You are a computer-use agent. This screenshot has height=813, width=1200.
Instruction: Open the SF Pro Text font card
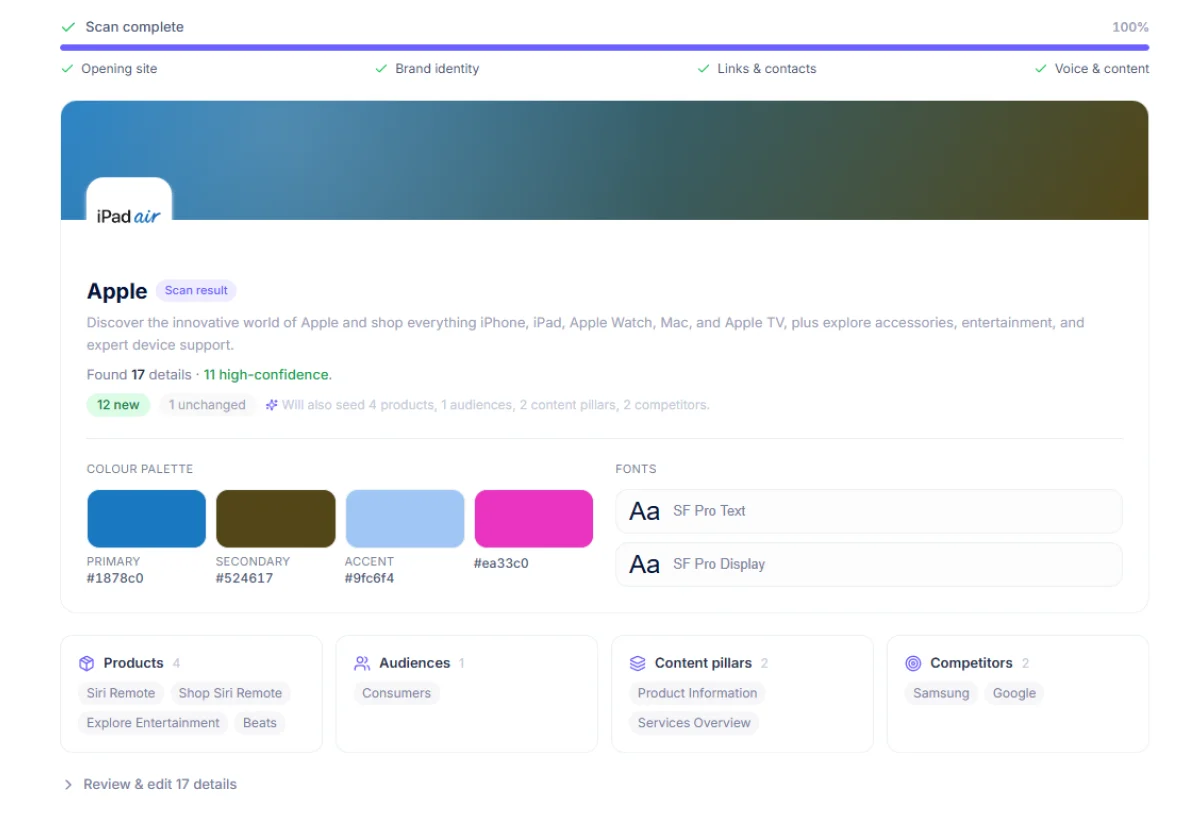(869, 511)
